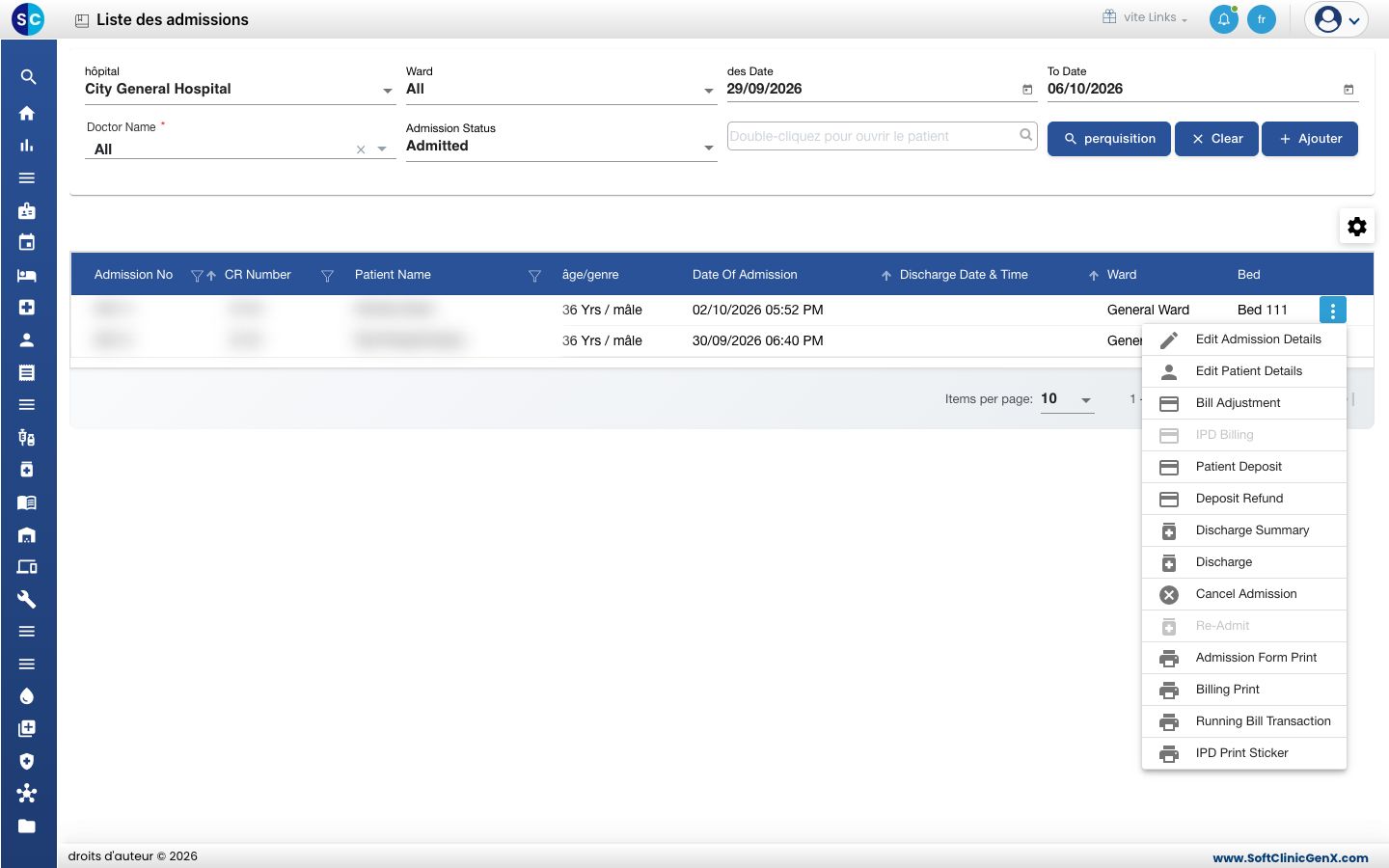This screenshot has height=868, width=1389.
Task: Select IPD Print Sticker option
Action: point(1244,753)
